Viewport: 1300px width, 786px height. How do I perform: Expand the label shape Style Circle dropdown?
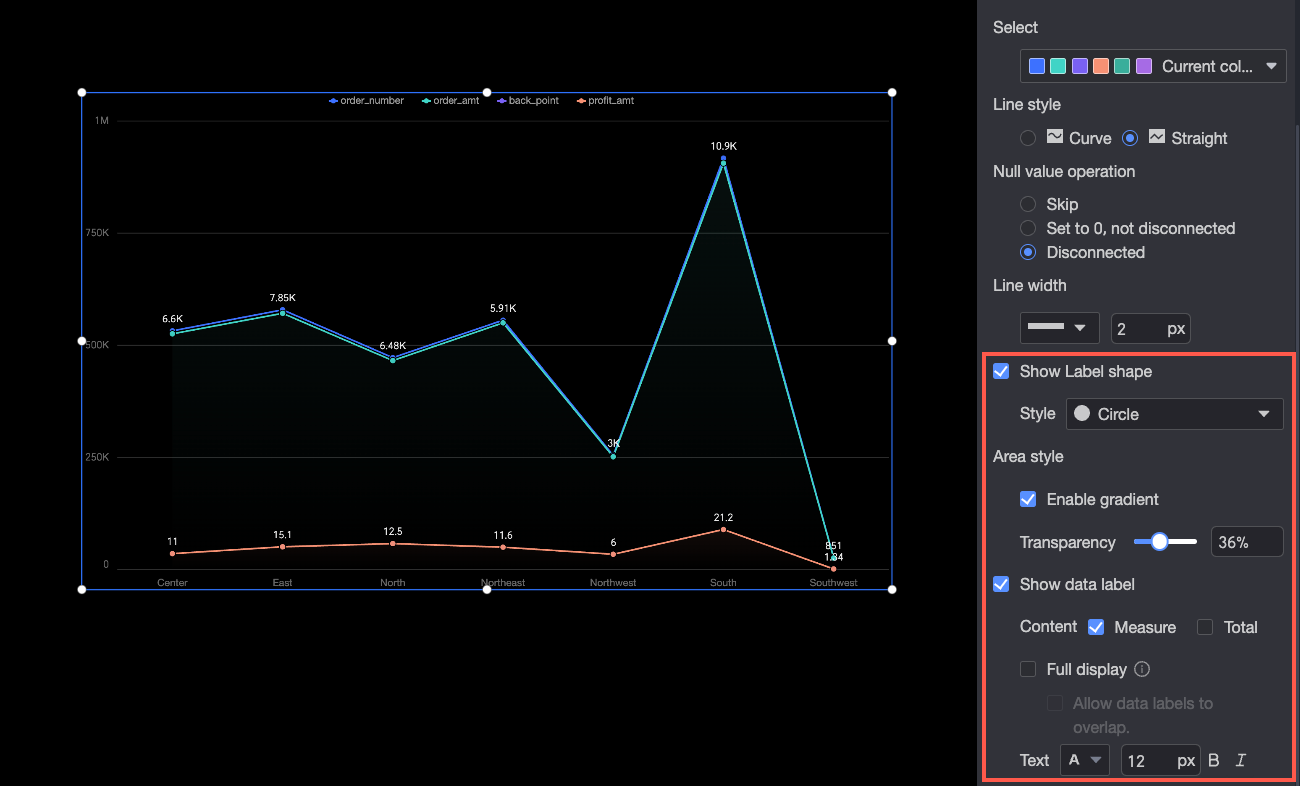(1175, 414)
